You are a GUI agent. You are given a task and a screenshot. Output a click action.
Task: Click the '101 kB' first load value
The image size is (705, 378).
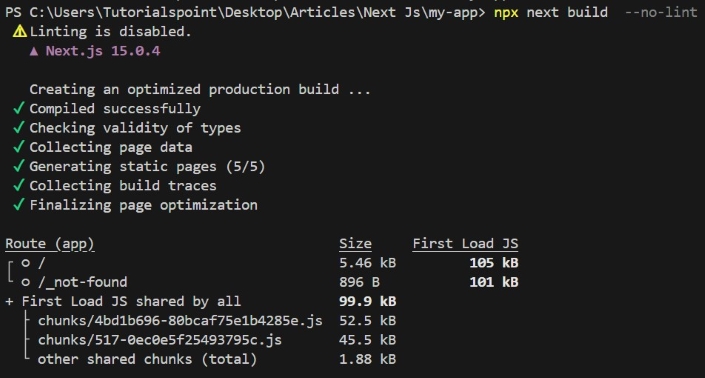coord(494,282)
